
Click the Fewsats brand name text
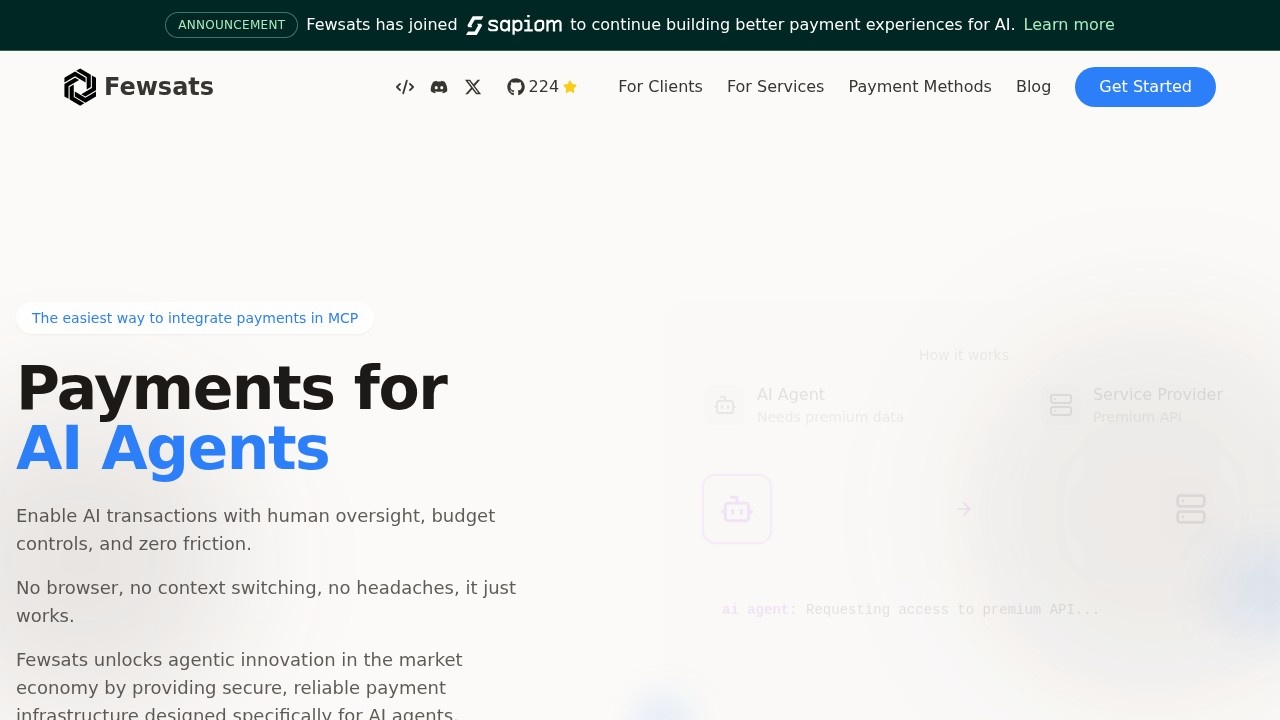159,87
